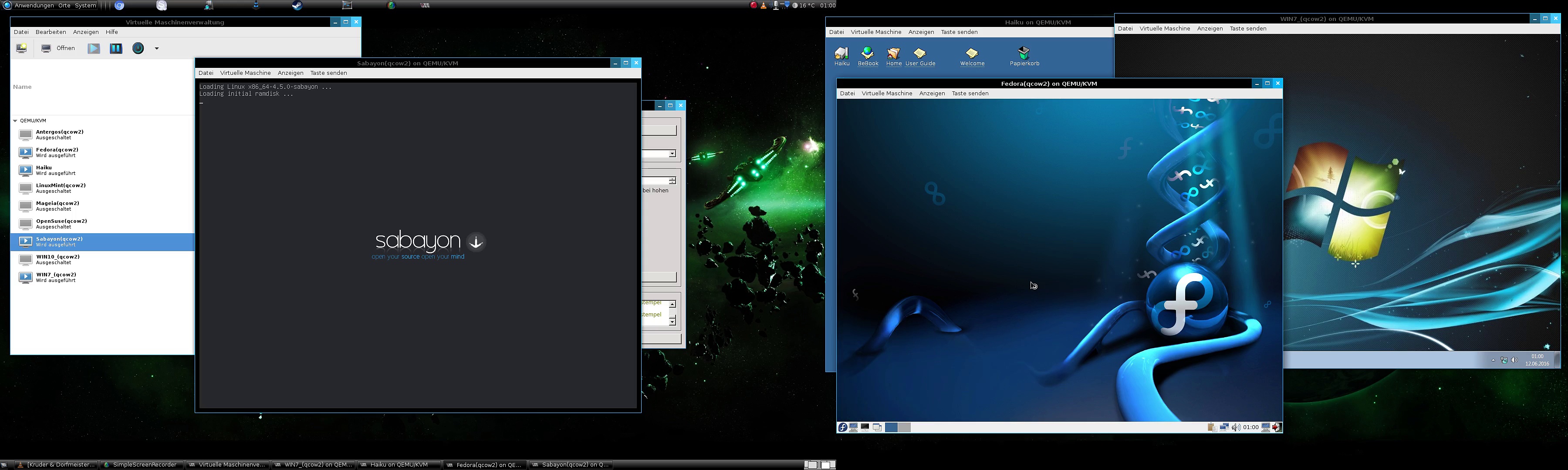Switch to SimpleScreenRecorder in bottom taskbar
1568x470 pixels.
(x=143, y=464)
